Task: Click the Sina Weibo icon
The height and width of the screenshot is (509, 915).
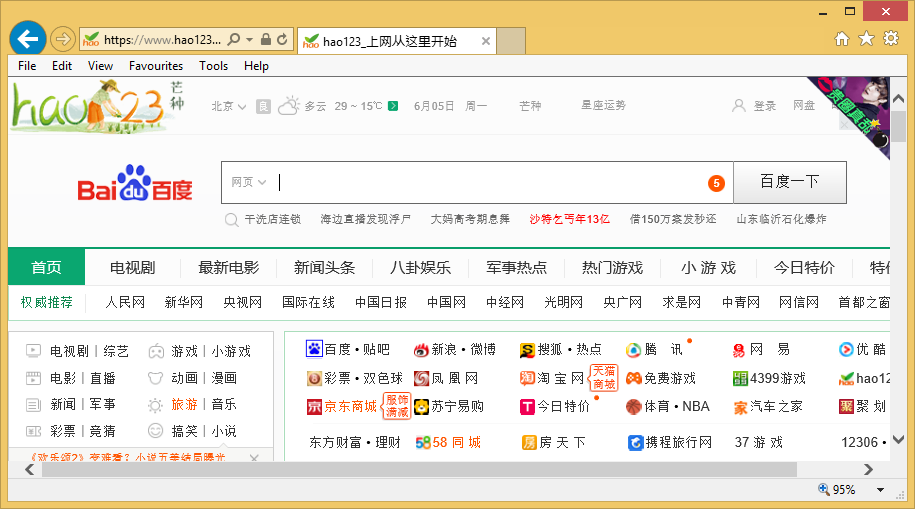Action: tap(421, 350)
